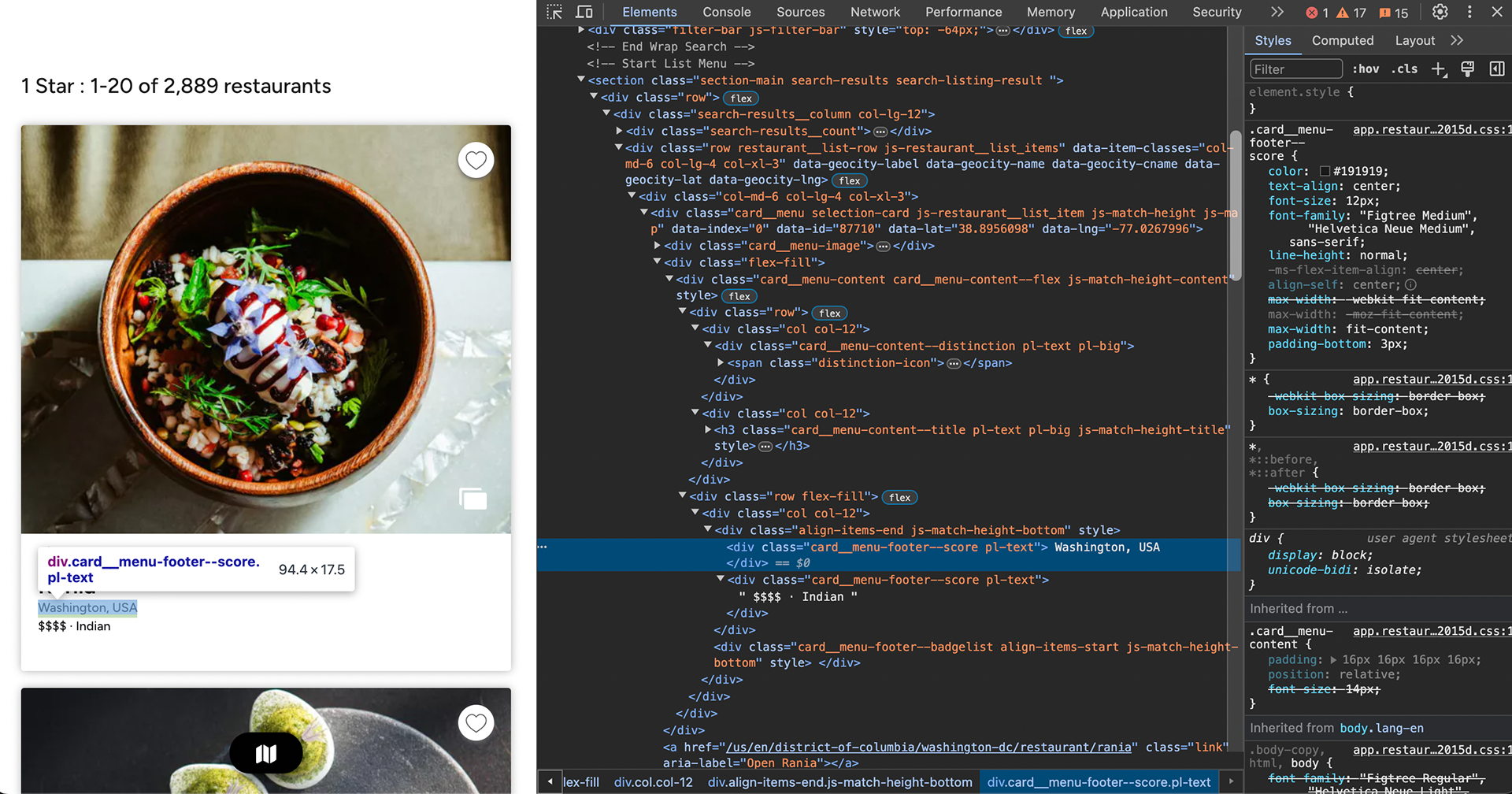
Task: Focus the Styles Filter input field
Action: coord(1295,69)
